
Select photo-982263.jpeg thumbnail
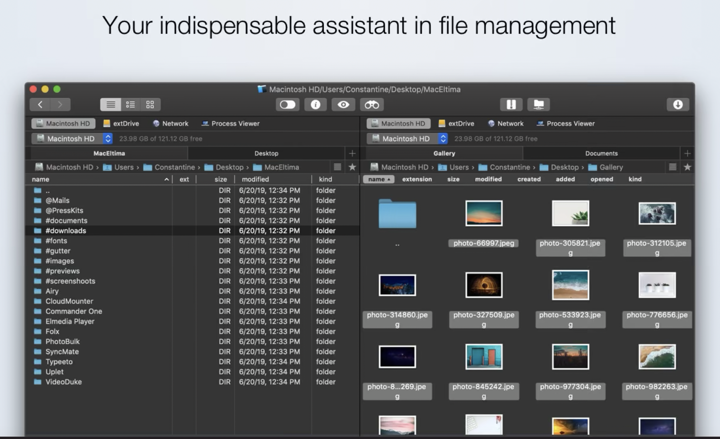tap(657, 357)
